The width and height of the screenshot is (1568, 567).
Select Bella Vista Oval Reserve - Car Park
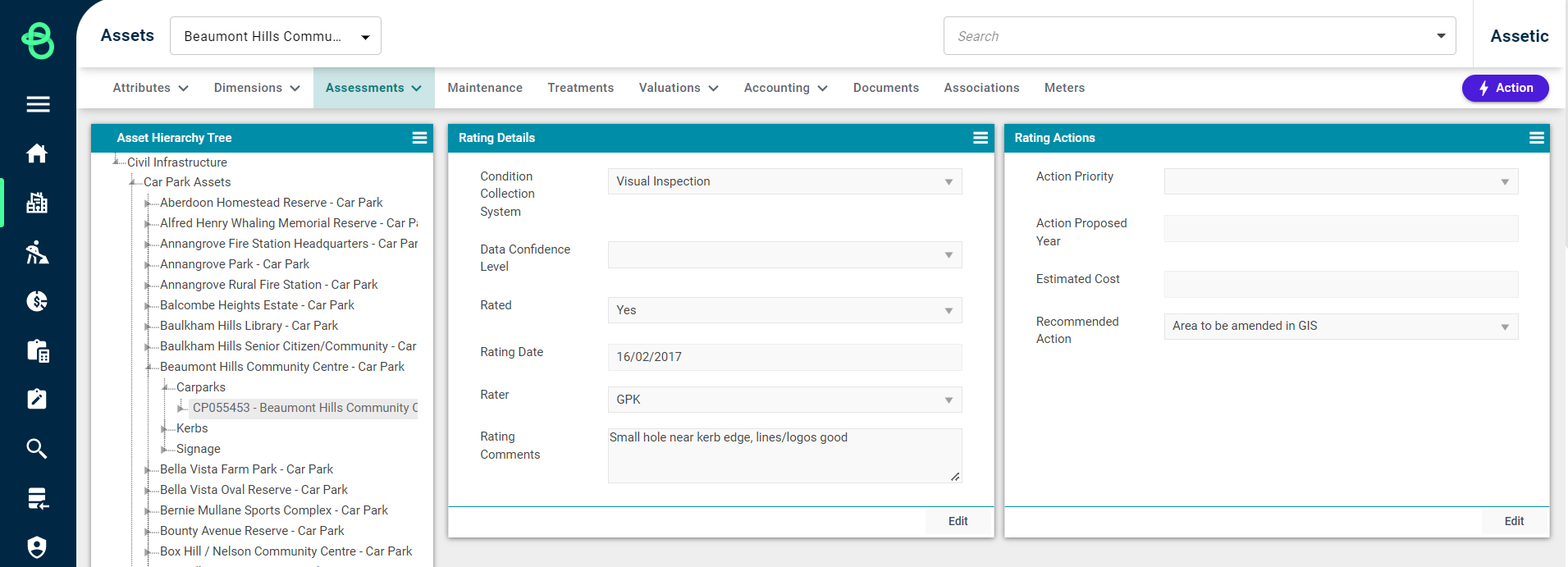coord(254,490)
